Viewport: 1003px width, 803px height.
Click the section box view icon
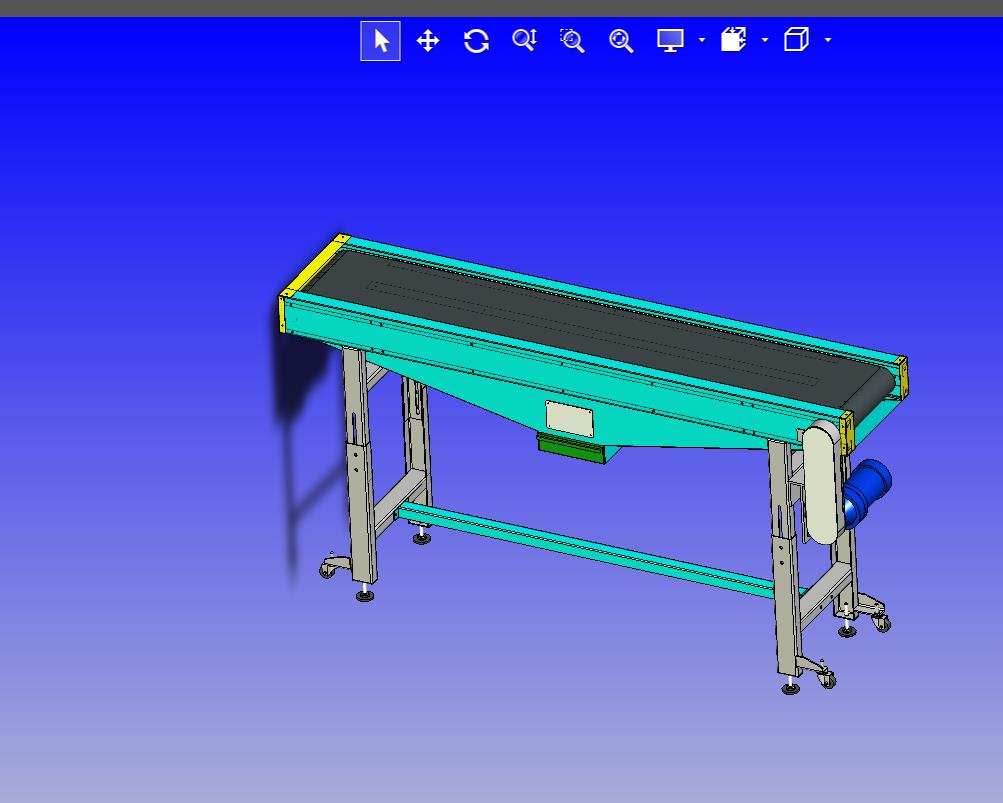[733, 40]
